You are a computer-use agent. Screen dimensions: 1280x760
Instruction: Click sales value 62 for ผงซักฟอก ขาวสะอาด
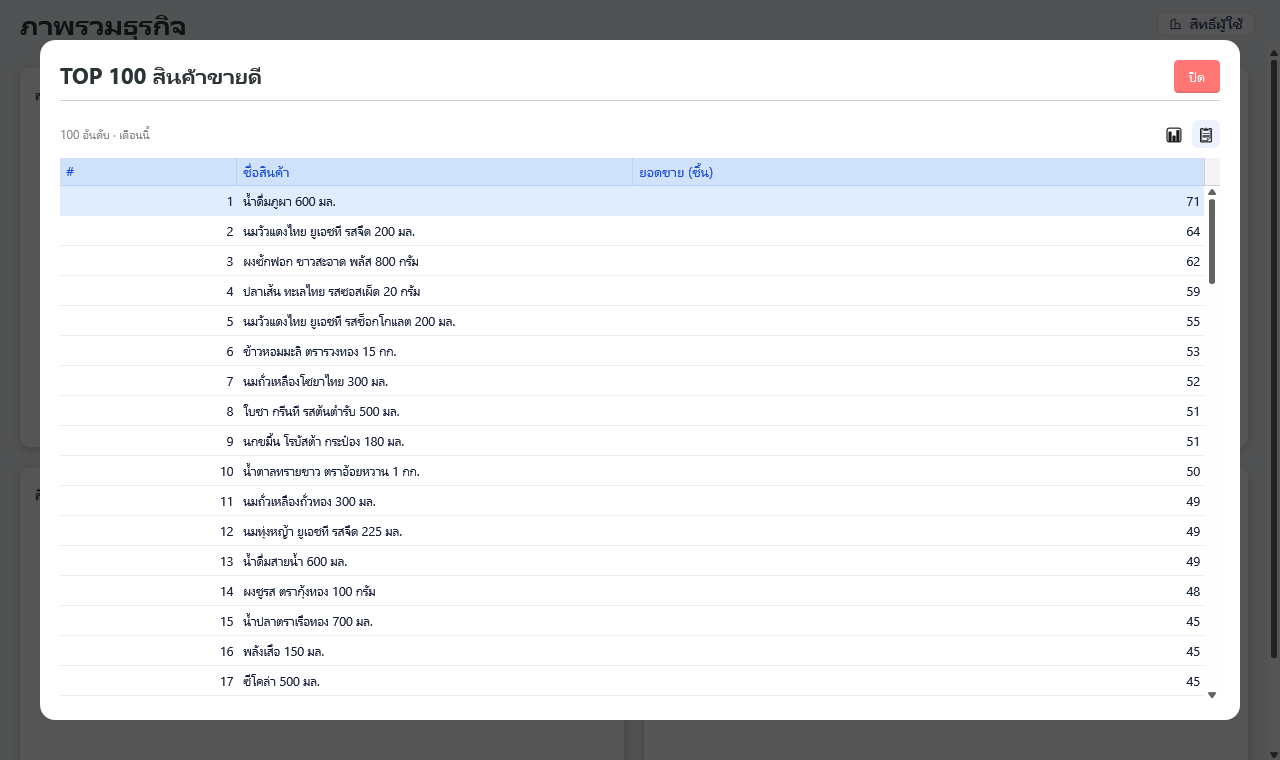[x=1192, y=262]
